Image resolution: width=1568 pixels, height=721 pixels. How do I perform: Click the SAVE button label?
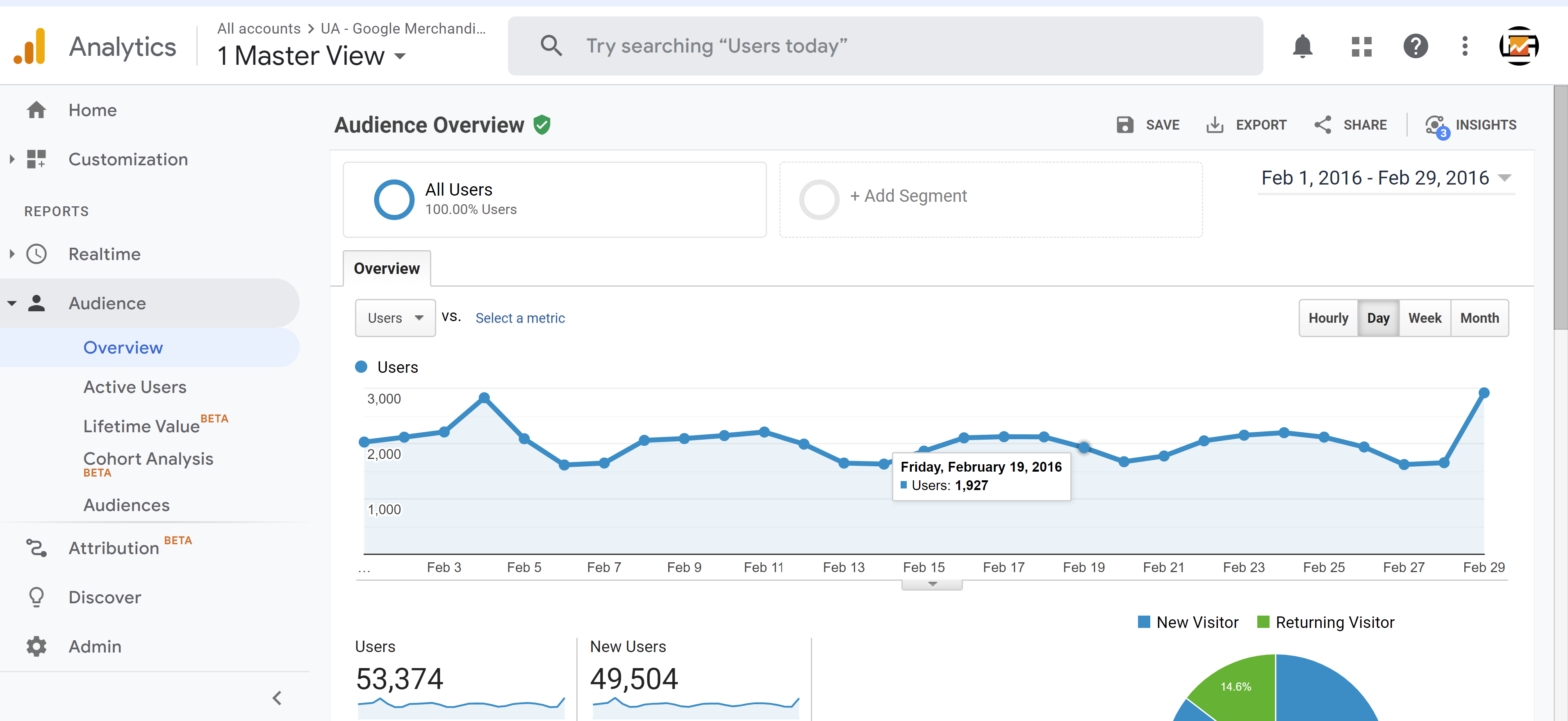[x=1163, y=125]
